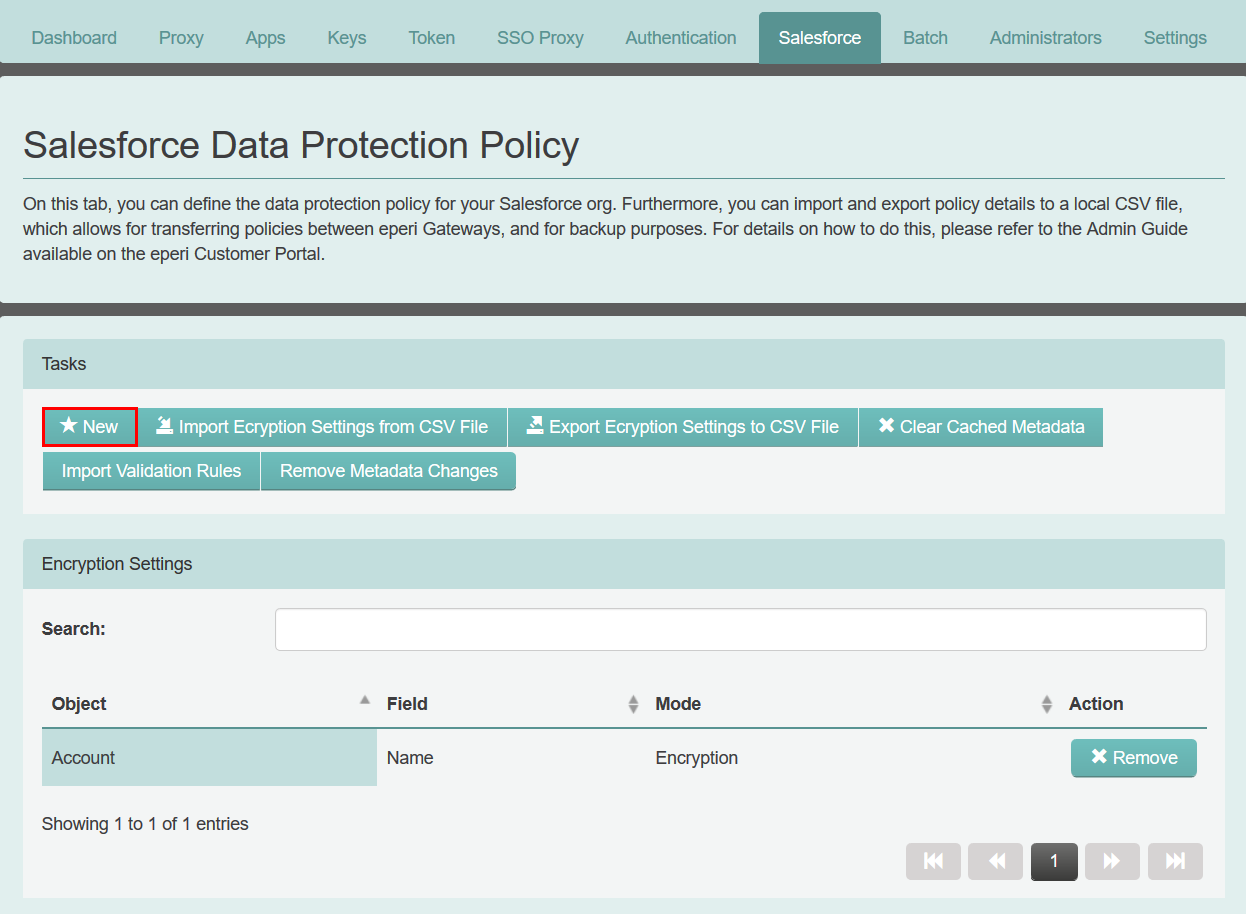
Task: Select page 1 in pagination
Action: pyautogui.click(x=1054, y=861)
